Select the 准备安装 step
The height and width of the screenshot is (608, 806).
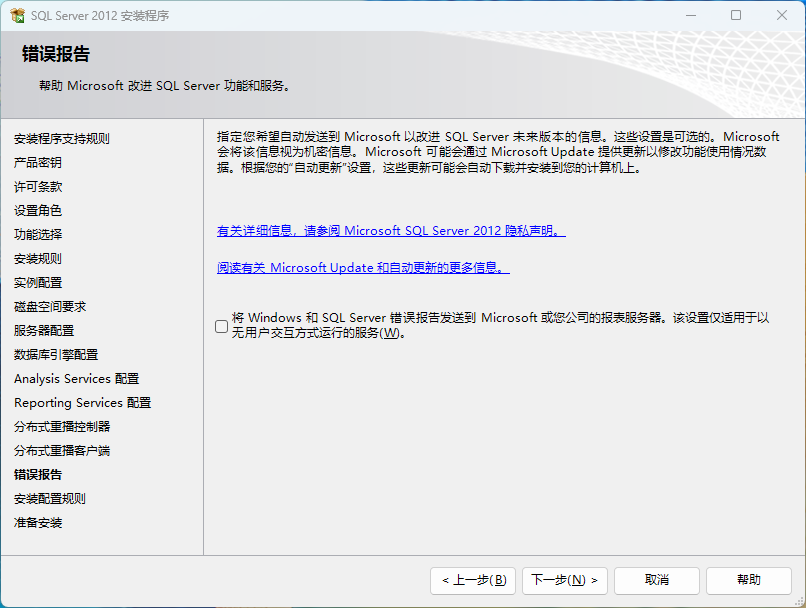tap(38, 523)
